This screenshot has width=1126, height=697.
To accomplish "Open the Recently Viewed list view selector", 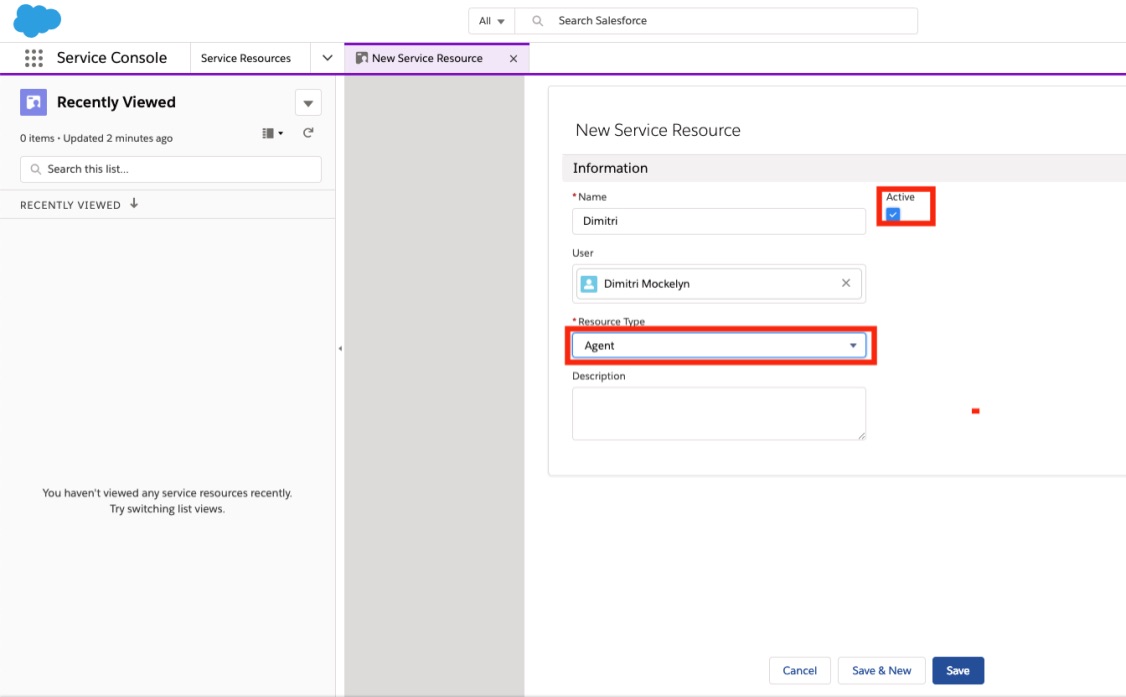I will pyautogui.click(x=308, y=103).
